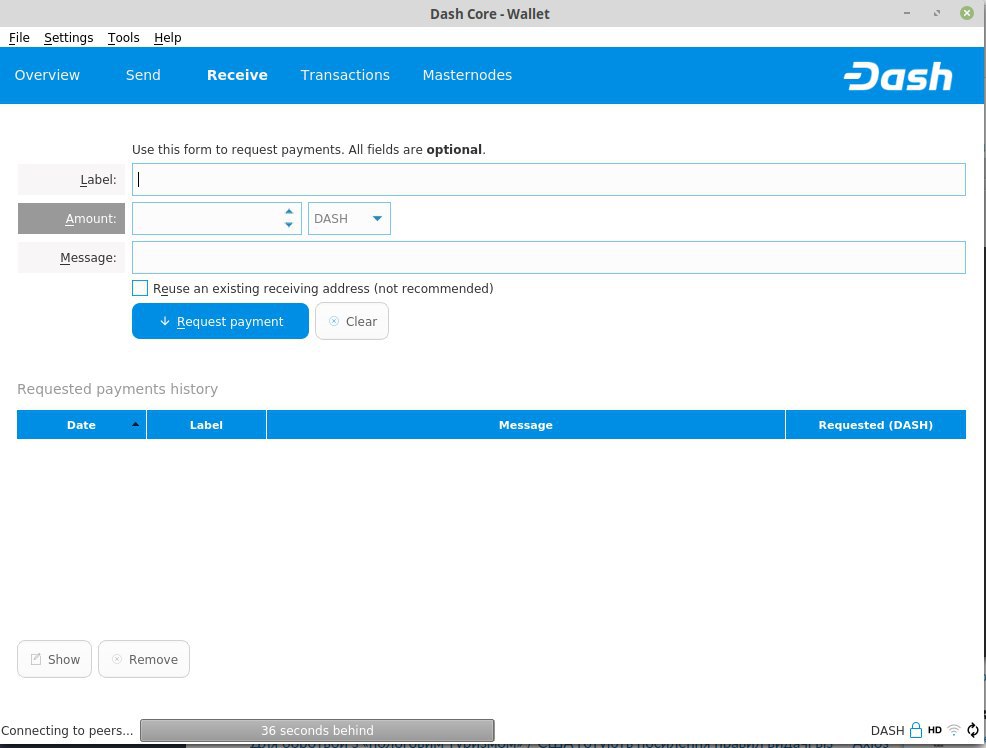Click the Connecting to peers status text
The width and height of the screenshot is (986, 748).
67,730
